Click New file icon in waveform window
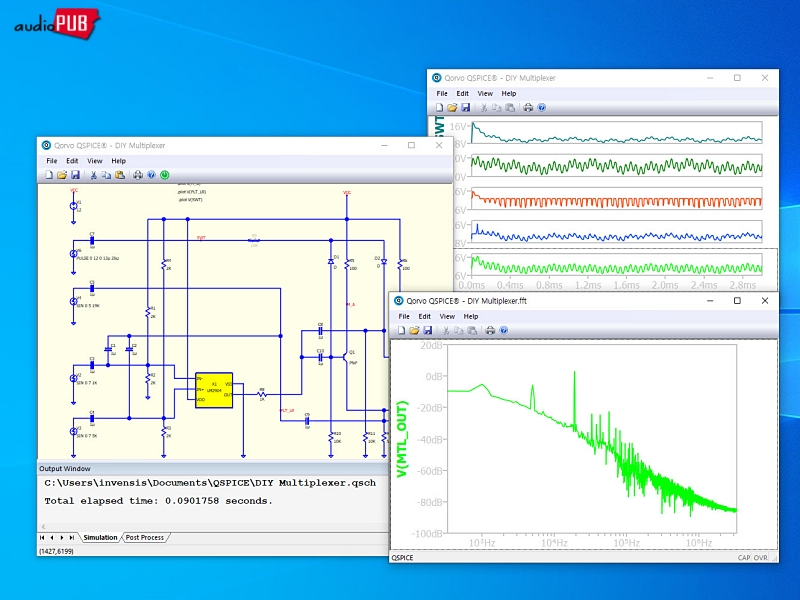This screenshot has height=600, width=800. (x=439, y=108)
